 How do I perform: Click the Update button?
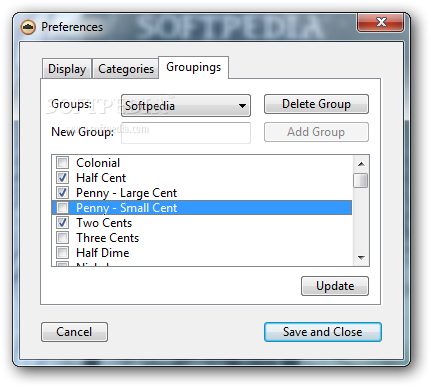pos(335,286)
